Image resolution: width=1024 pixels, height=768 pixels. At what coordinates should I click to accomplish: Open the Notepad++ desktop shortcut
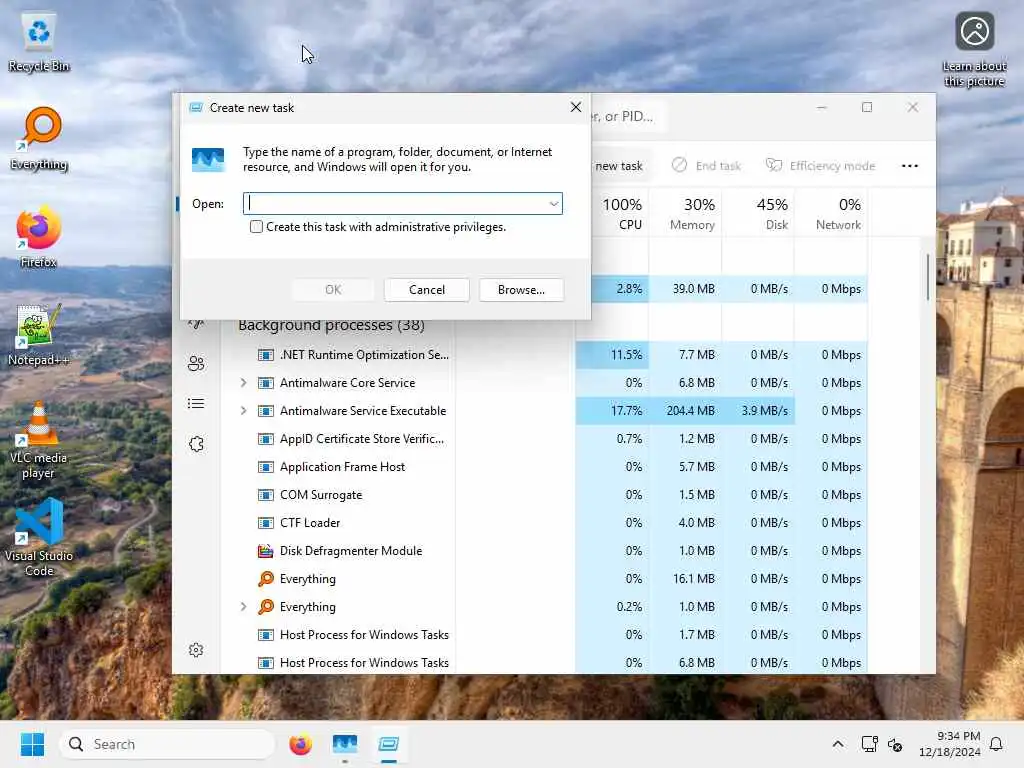39,334
